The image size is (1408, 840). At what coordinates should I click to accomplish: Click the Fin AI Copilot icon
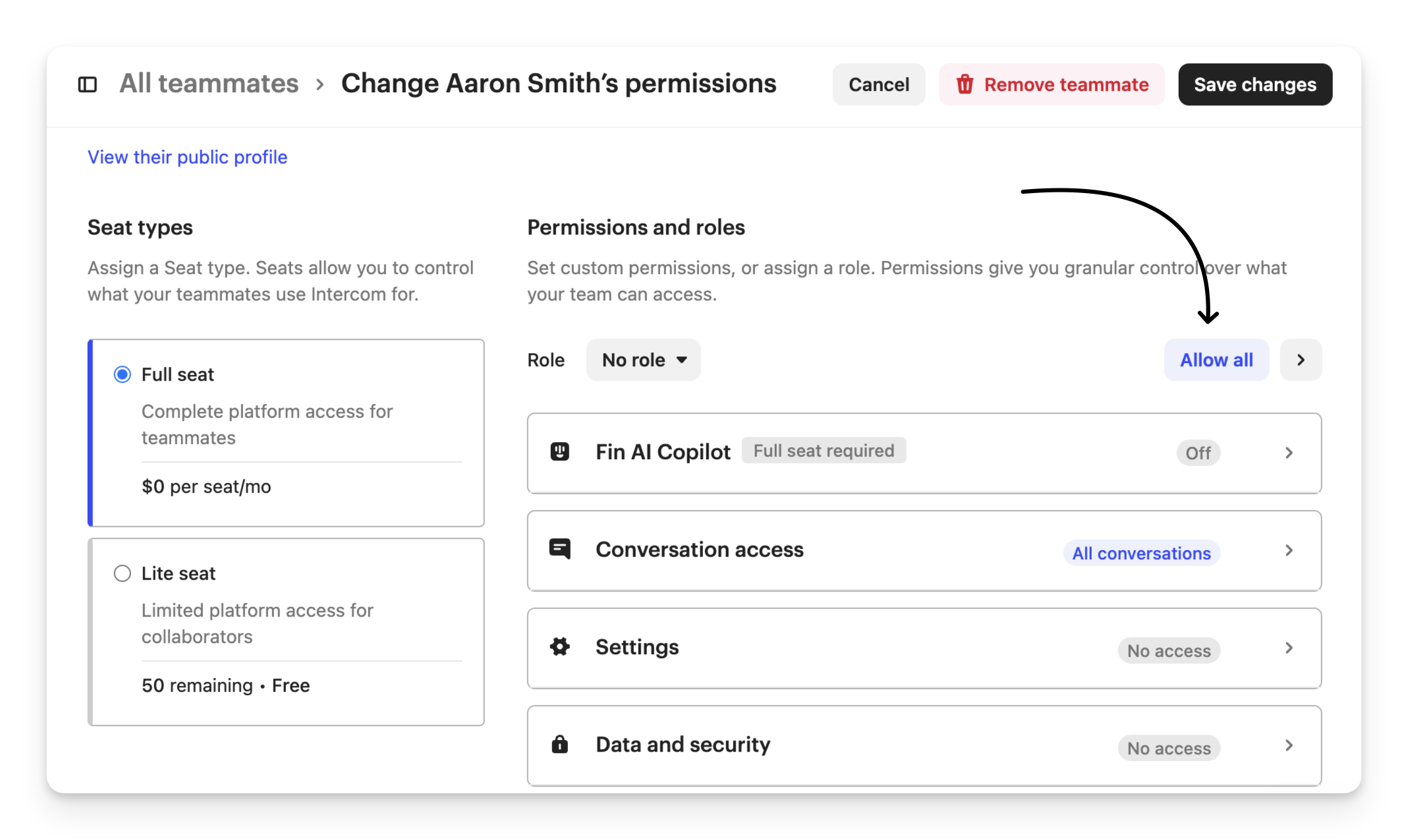pyautogui.click(x=559, y=452)
